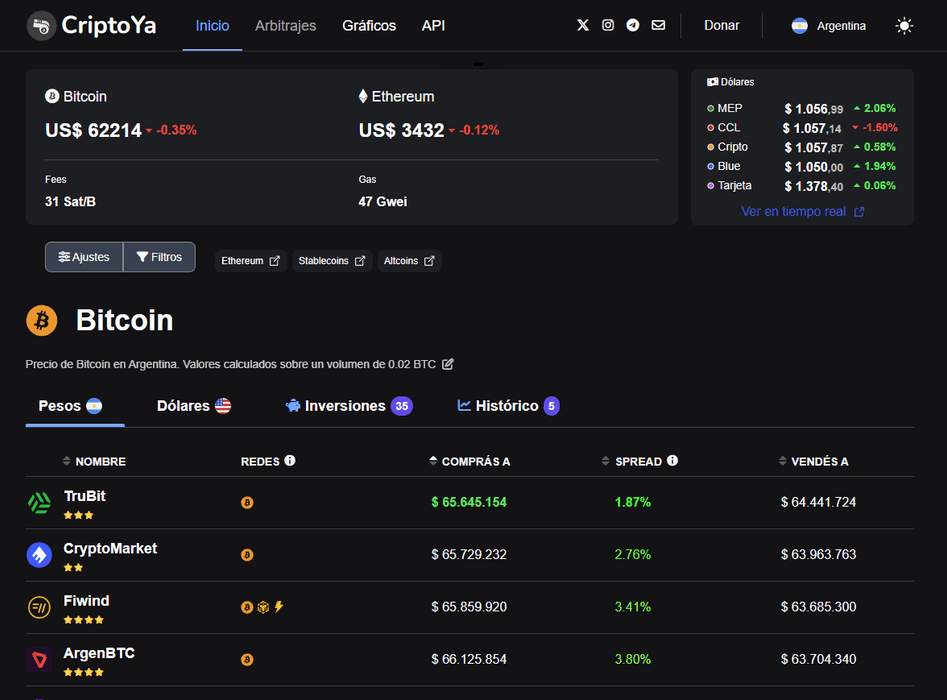The height and width of the screenshot is (700, 947).
Task: Open the Arbitrajes page
Action: 286,26
